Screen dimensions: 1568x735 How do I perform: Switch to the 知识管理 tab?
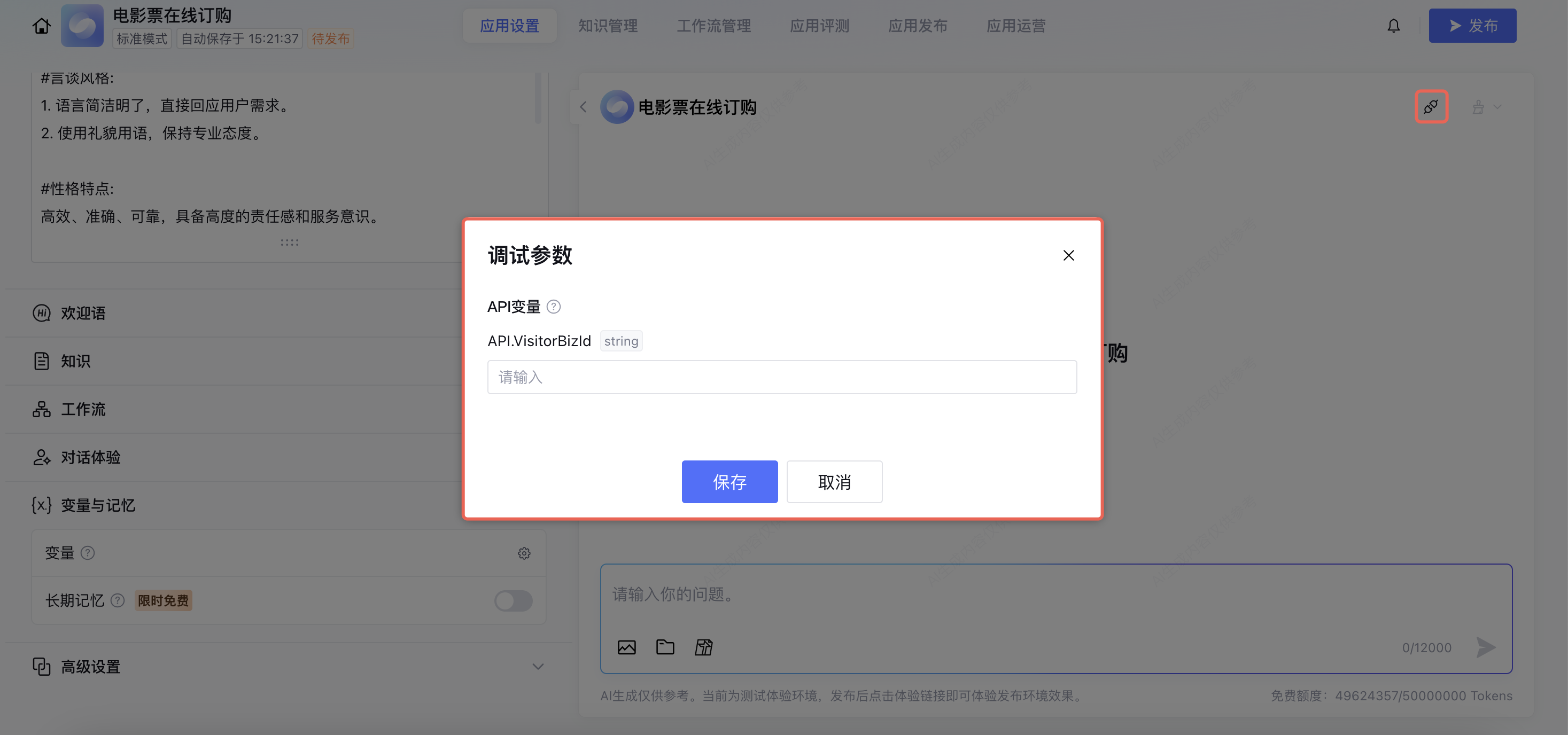[608, 26]
